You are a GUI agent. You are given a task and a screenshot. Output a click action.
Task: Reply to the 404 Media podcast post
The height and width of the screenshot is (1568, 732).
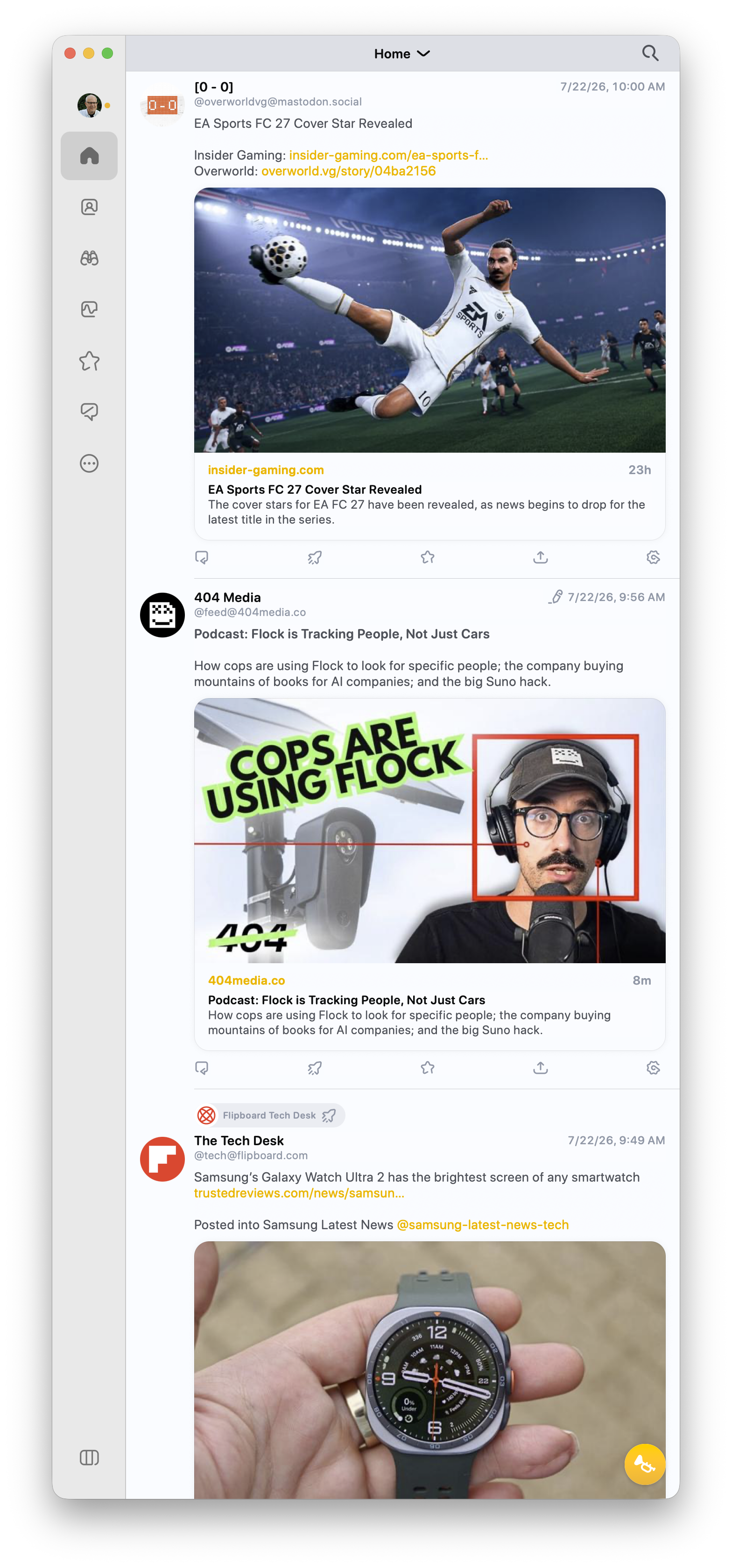202,1068
